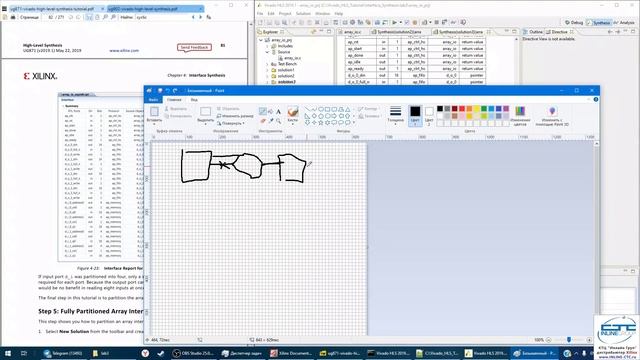
Task: Open Xilinx Documentation Navigator in the taskbar
Action: tap(290, 353)
